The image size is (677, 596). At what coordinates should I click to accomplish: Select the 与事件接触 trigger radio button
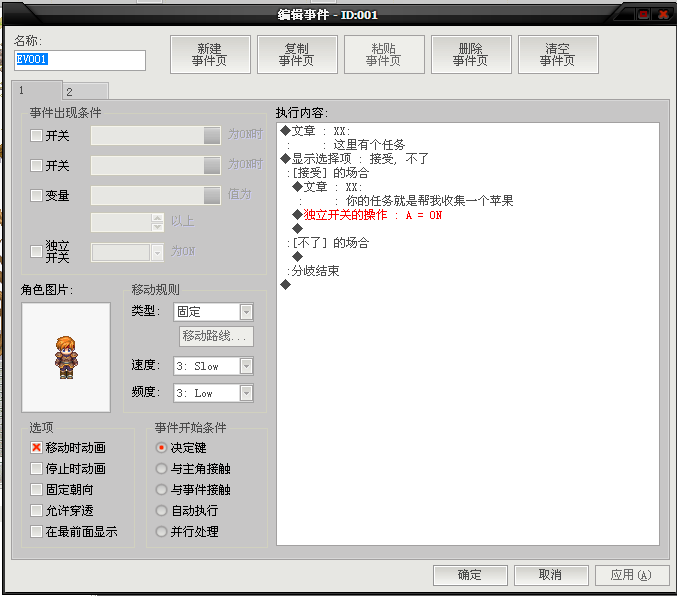pos(161,489)
